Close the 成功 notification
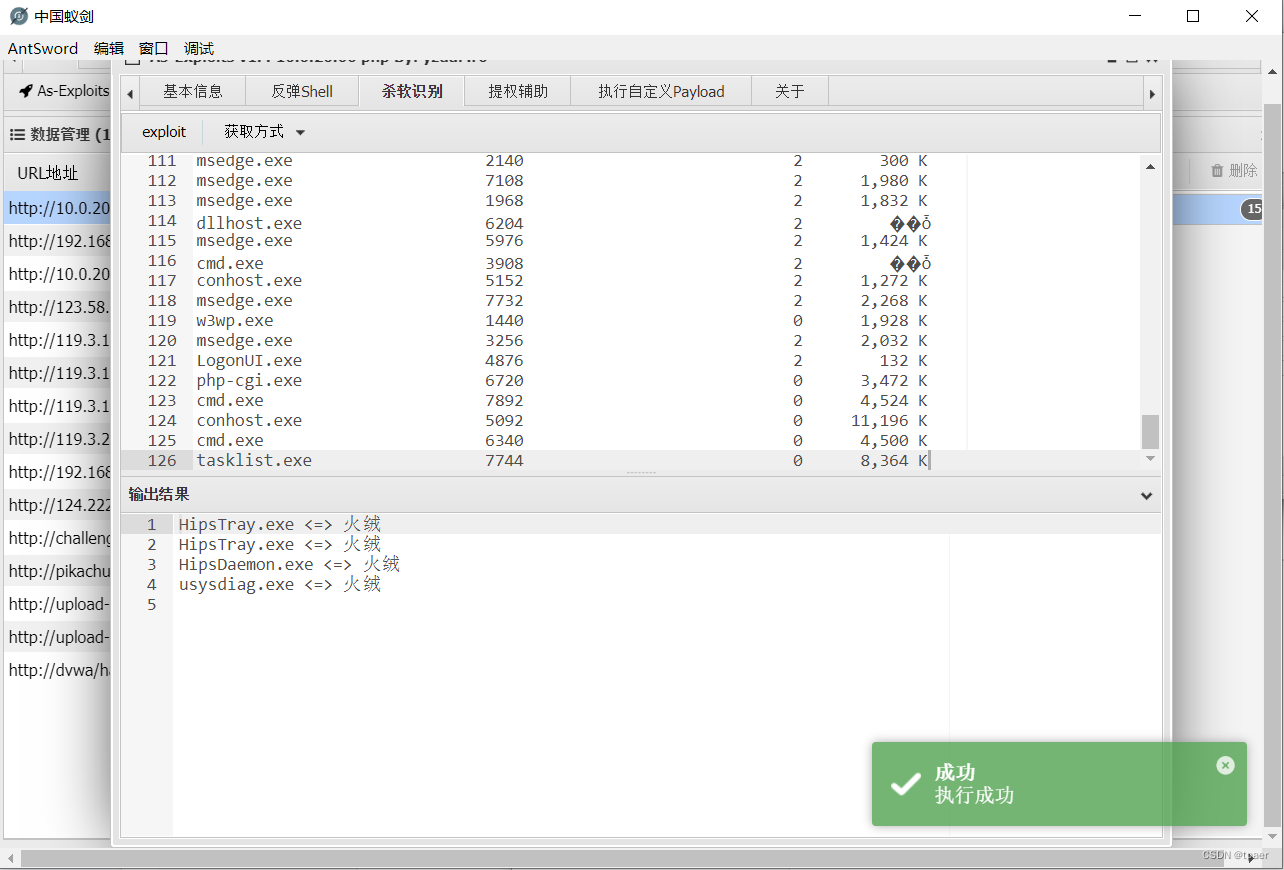 click(1225, 765)
